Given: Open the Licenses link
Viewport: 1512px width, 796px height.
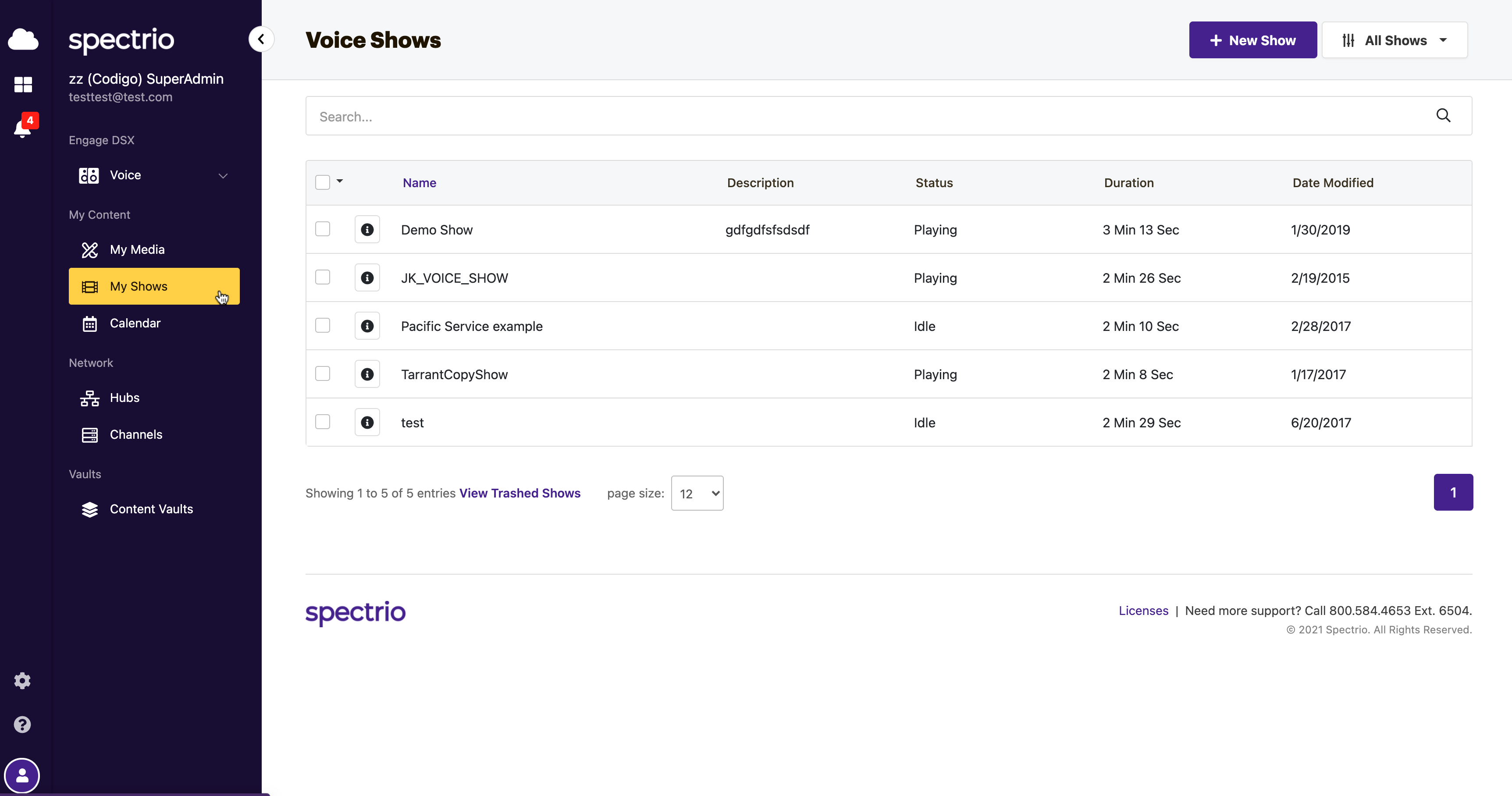Looking at the screenshot, I should 1143,611.
